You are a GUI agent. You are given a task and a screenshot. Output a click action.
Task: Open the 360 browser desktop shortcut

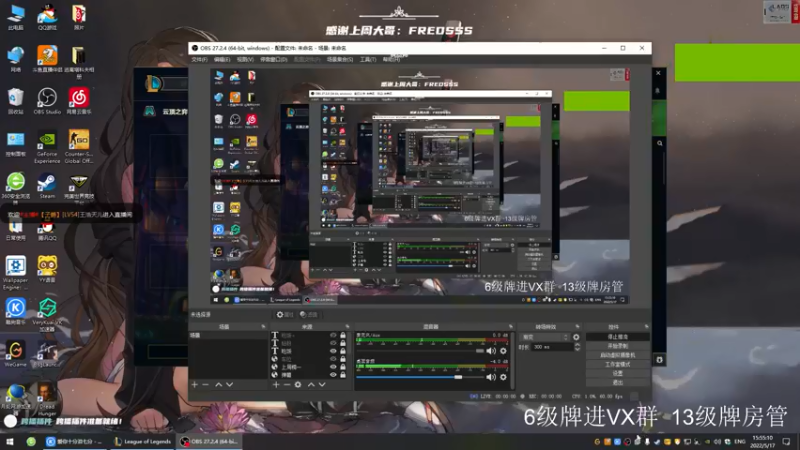click(16, 187)
